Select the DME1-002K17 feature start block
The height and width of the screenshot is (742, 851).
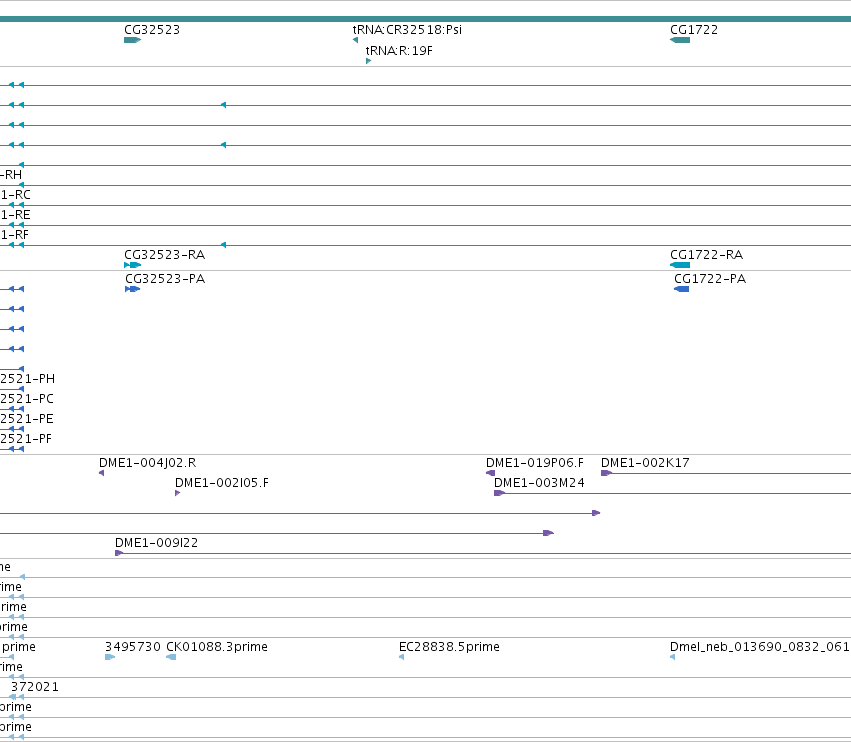coord(606,473)
